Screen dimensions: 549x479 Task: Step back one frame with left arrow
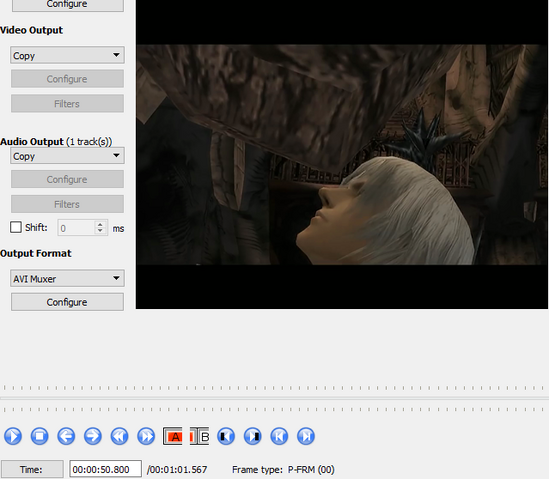[66, 436]
